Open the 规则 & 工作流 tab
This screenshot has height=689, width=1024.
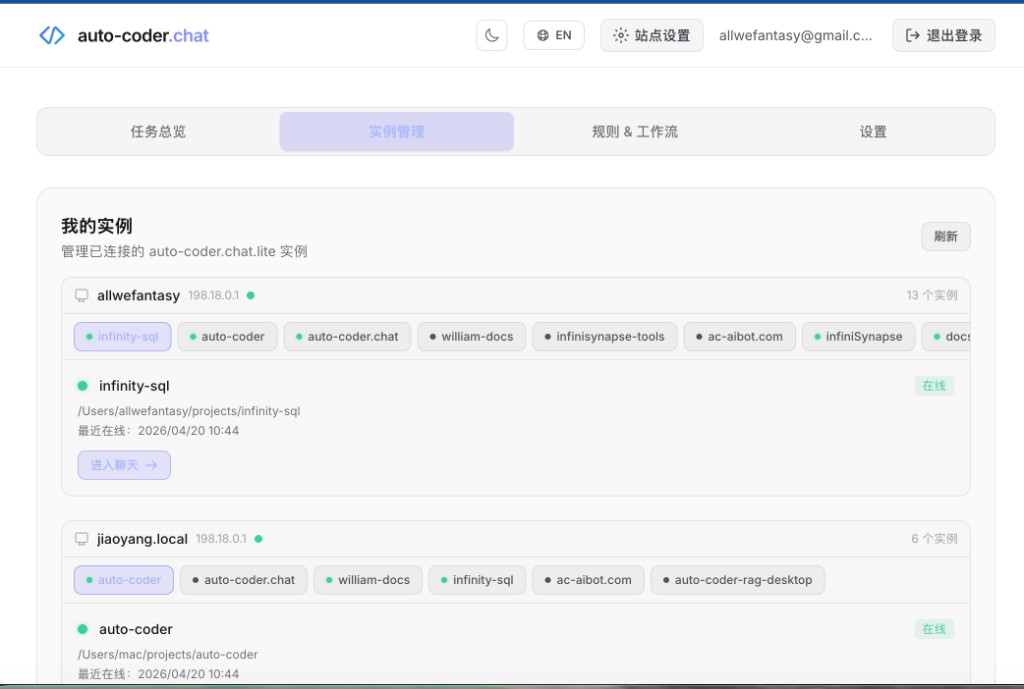point(635,132)
